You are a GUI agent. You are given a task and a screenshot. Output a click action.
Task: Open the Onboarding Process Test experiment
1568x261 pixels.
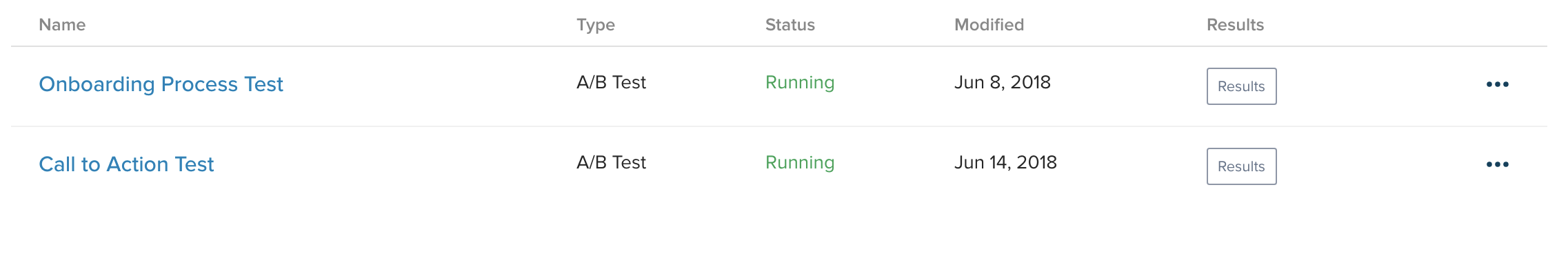coord(161,84)
